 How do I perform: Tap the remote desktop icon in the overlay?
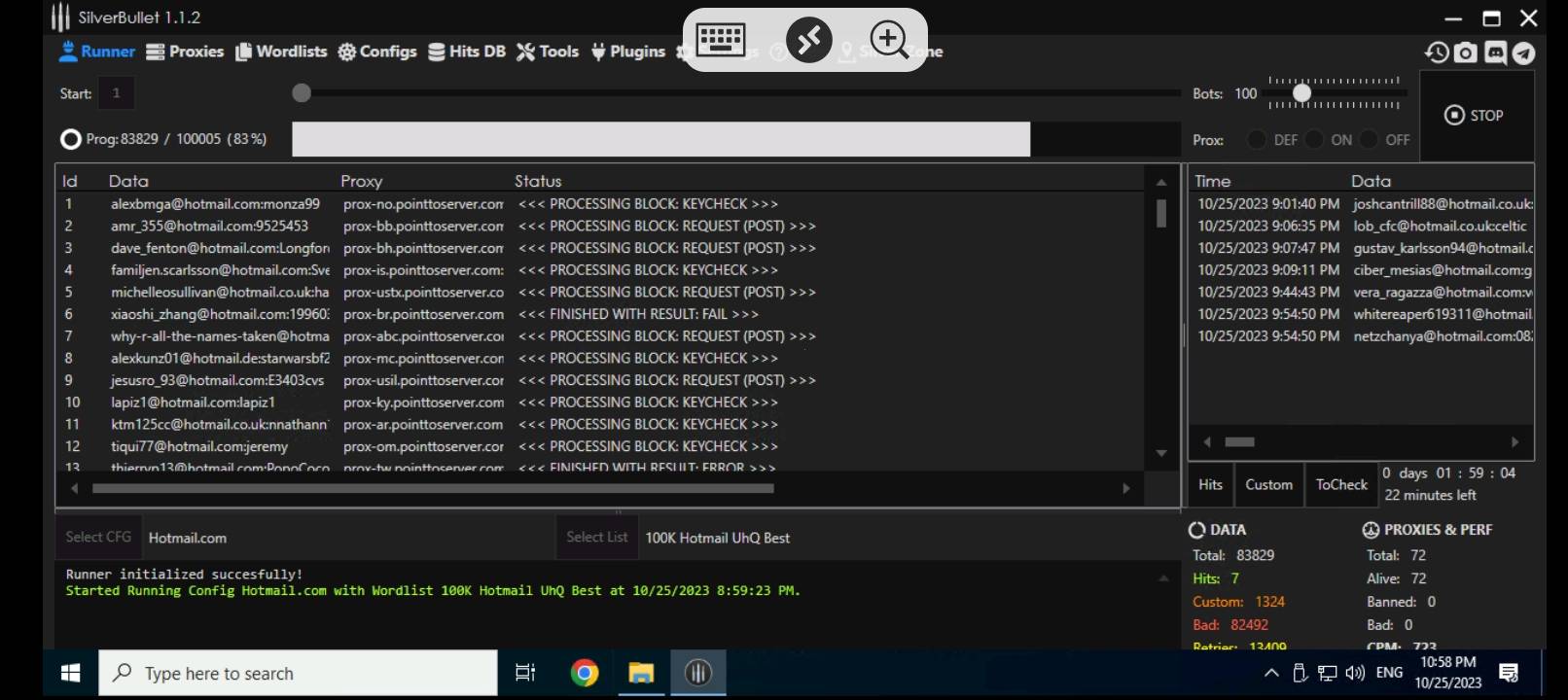808,40
